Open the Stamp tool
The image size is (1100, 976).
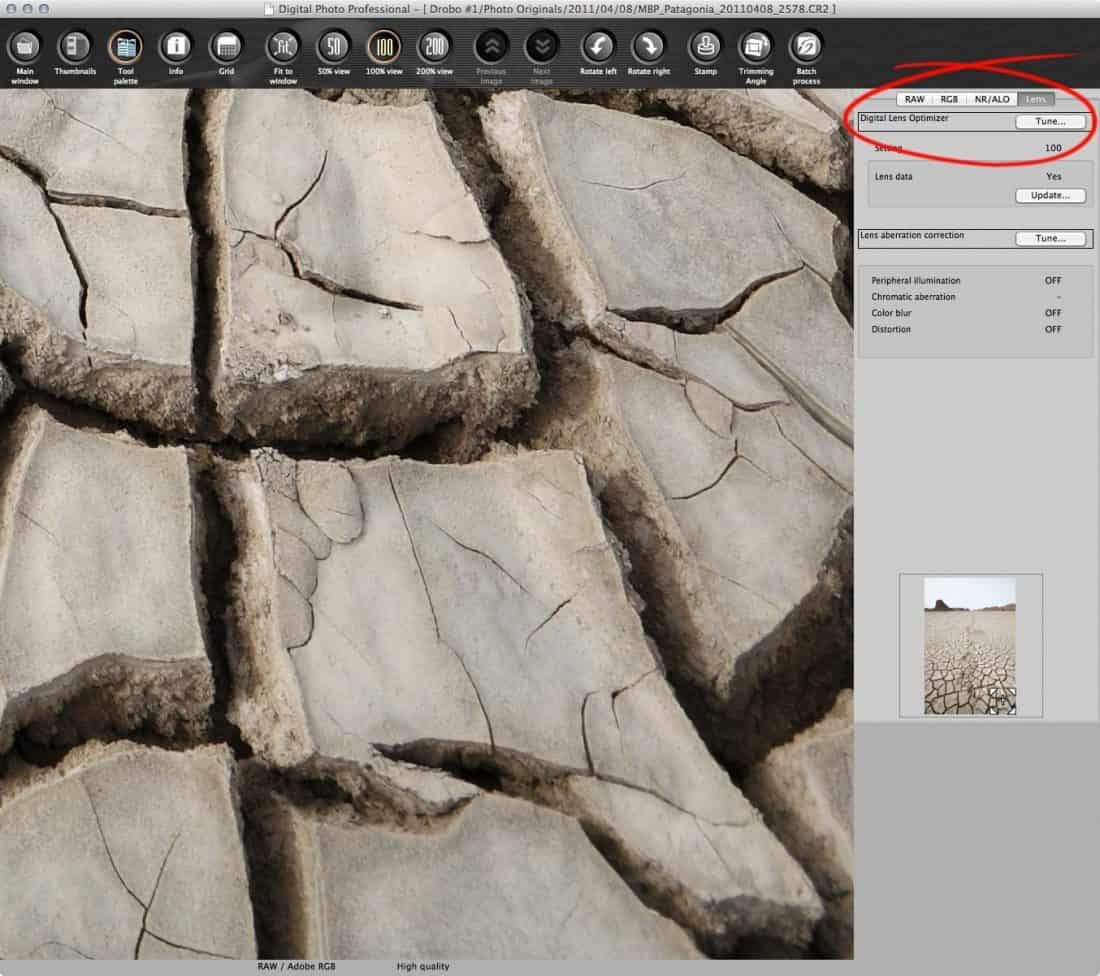click(x=706, y=47)
